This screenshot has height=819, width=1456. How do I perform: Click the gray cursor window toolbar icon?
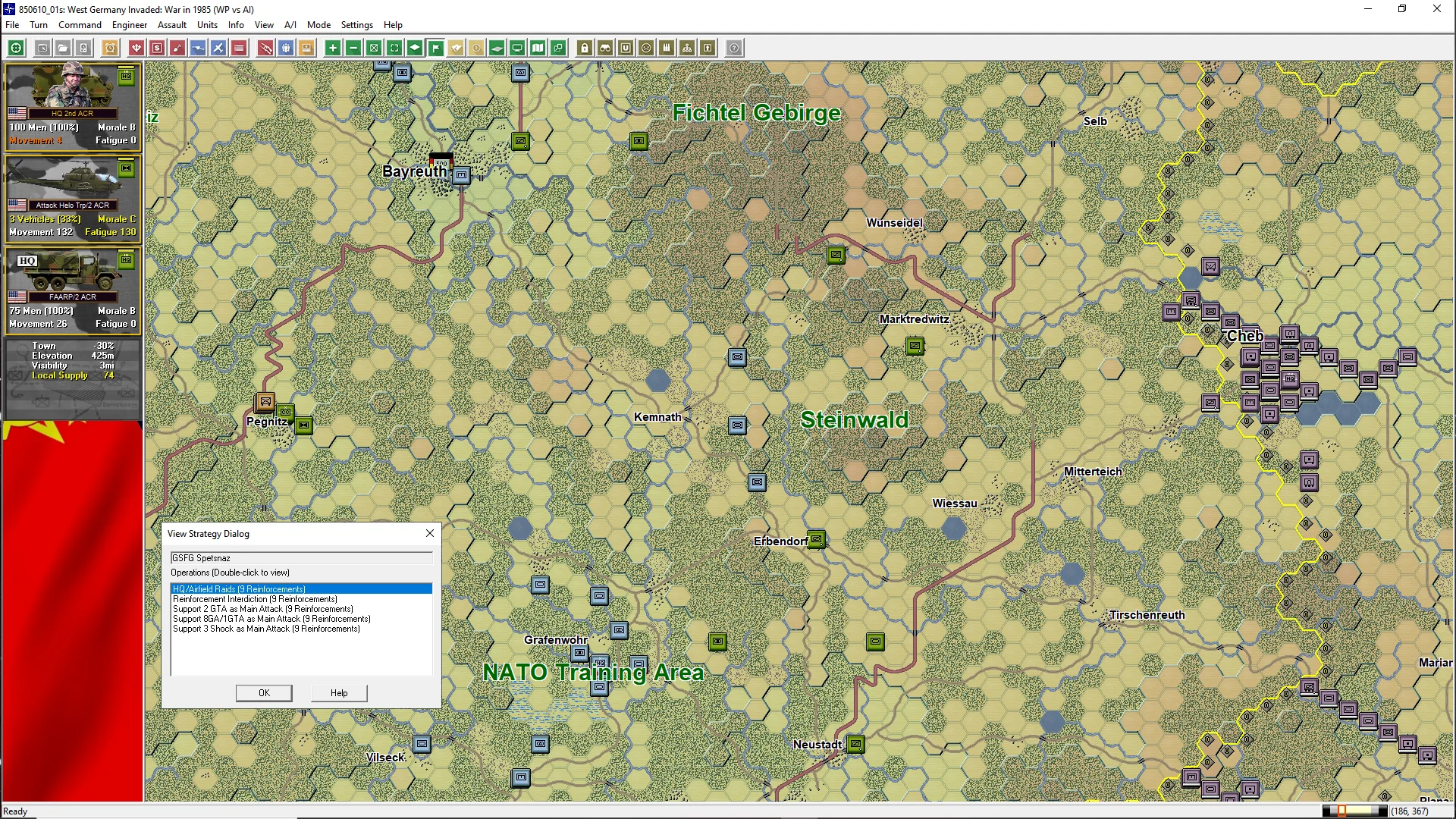(42, 48)
